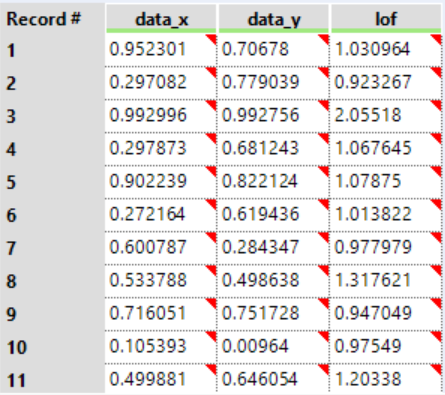Screen dimensions: 445x395
Task: Select record row number 11
Action: [53, 379]
